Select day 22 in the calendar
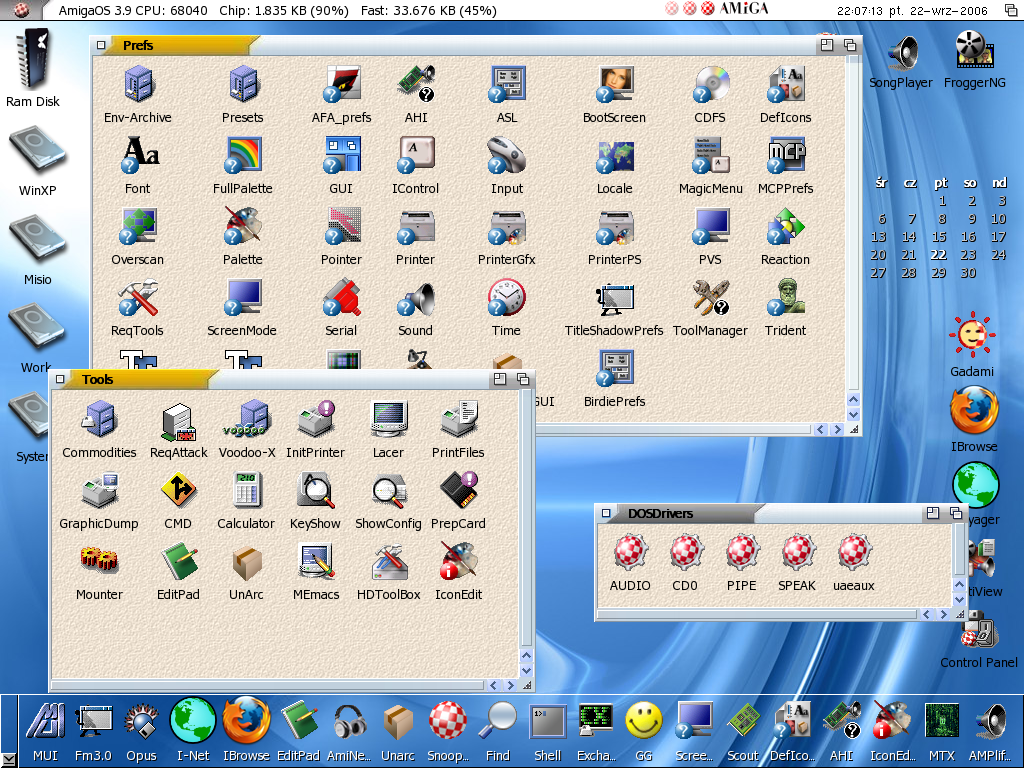Image resolution: width=1024 pixels, height=768 pixels. 938,255
